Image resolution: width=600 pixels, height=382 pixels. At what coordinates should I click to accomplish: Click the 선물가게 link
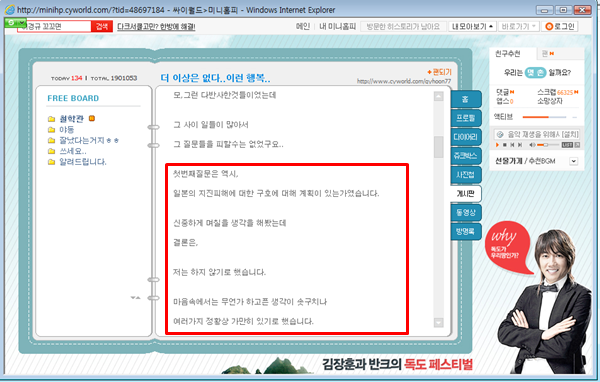[509, 161]
